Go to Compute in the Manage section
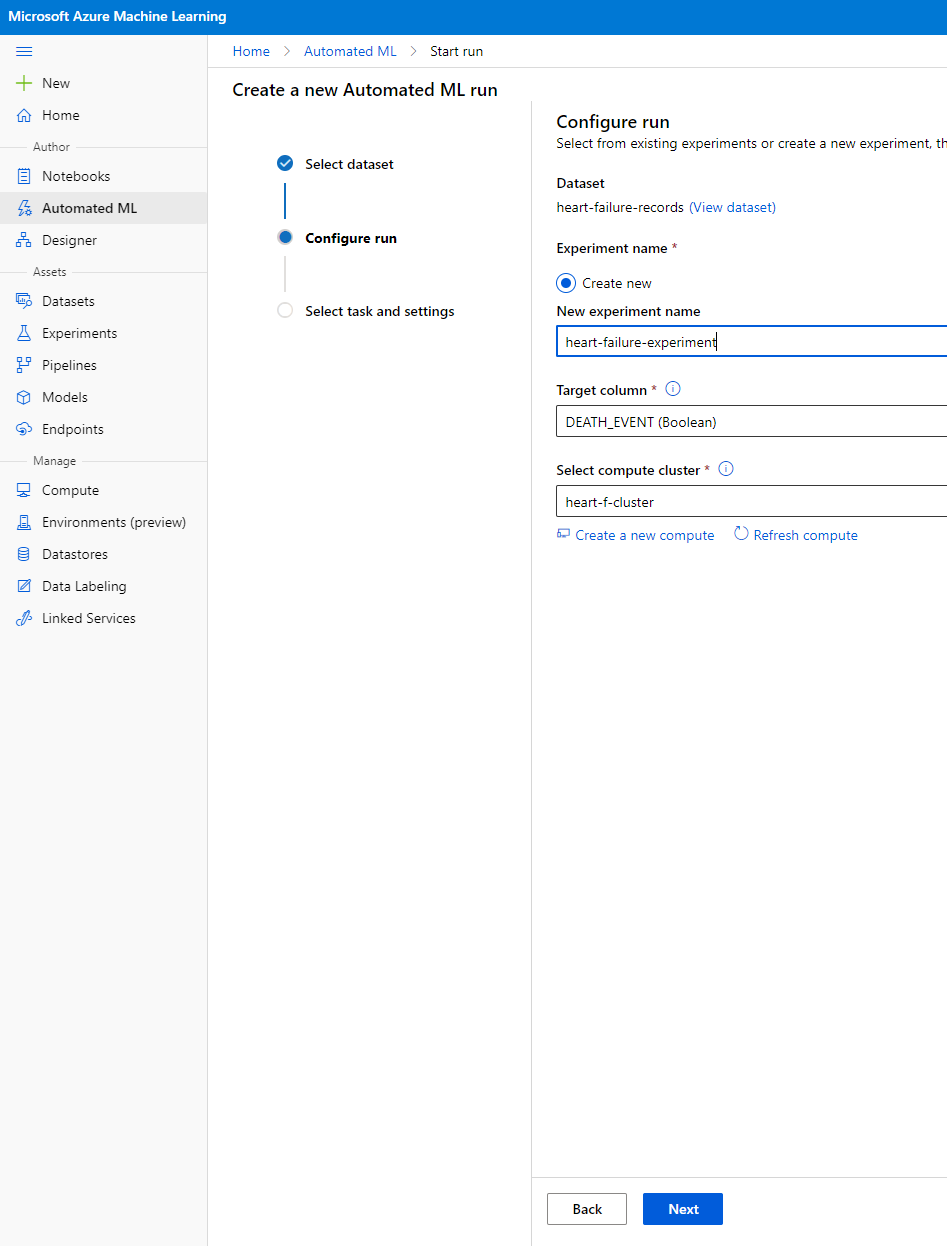 click(x=70, y=490)
